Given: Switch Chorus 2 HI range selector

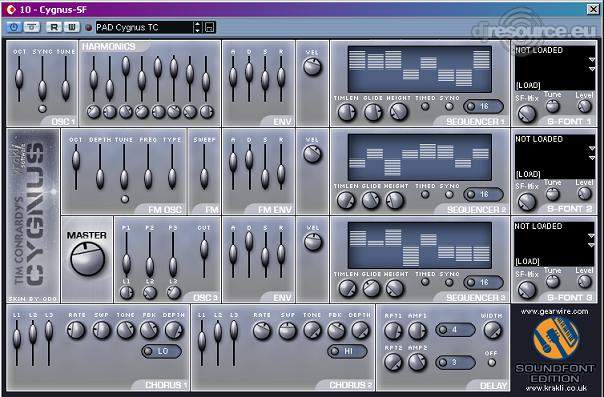Looking at the screenshot, I should (347, 351).
